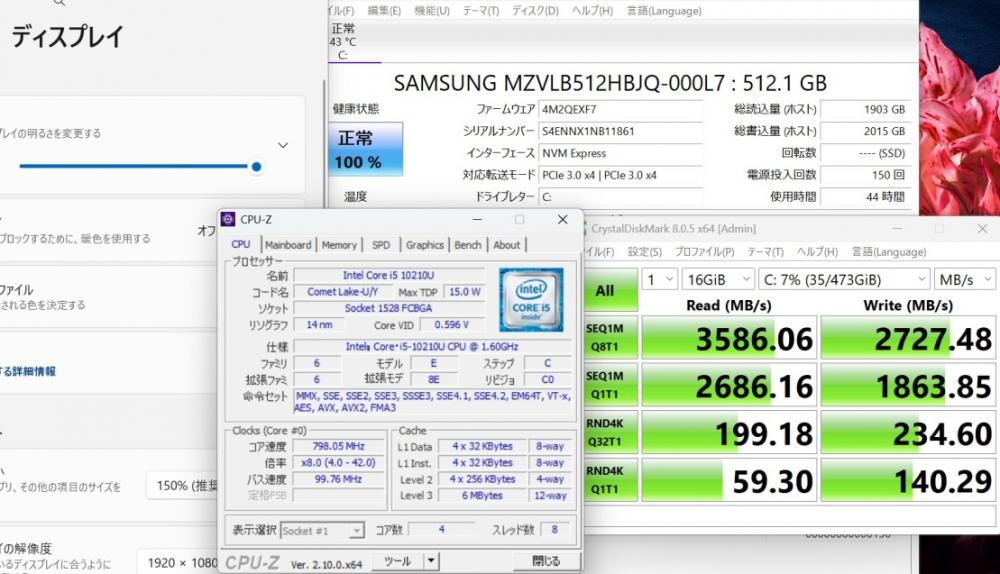Click the ツール button in CPU-Z
The width and height of the screenshot is (1000, 574).
397,561
